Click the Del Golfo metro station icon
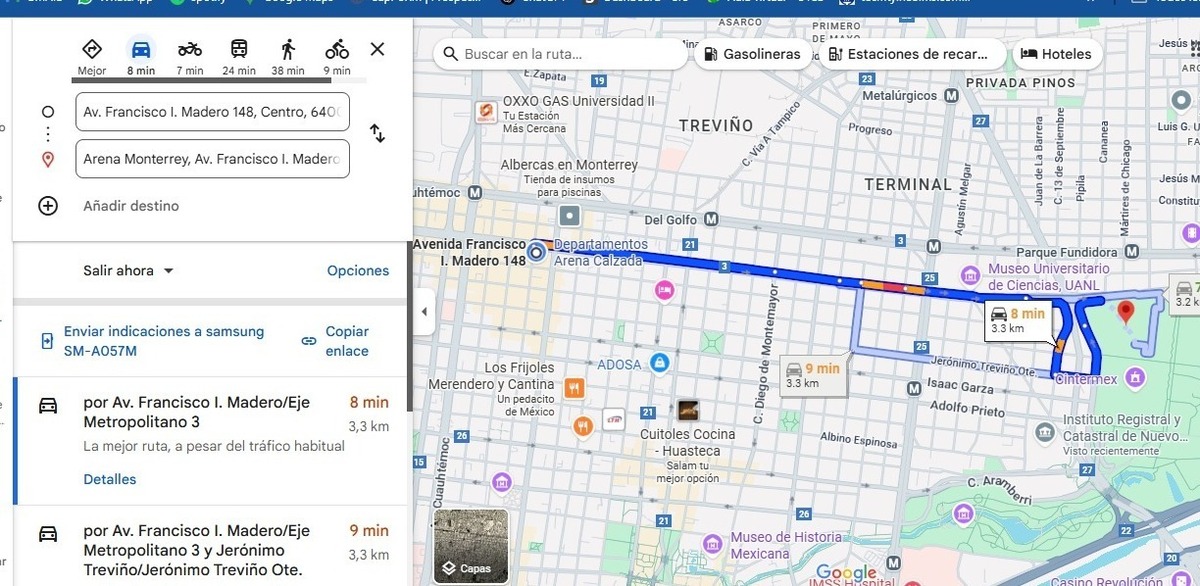 [711, 219]
